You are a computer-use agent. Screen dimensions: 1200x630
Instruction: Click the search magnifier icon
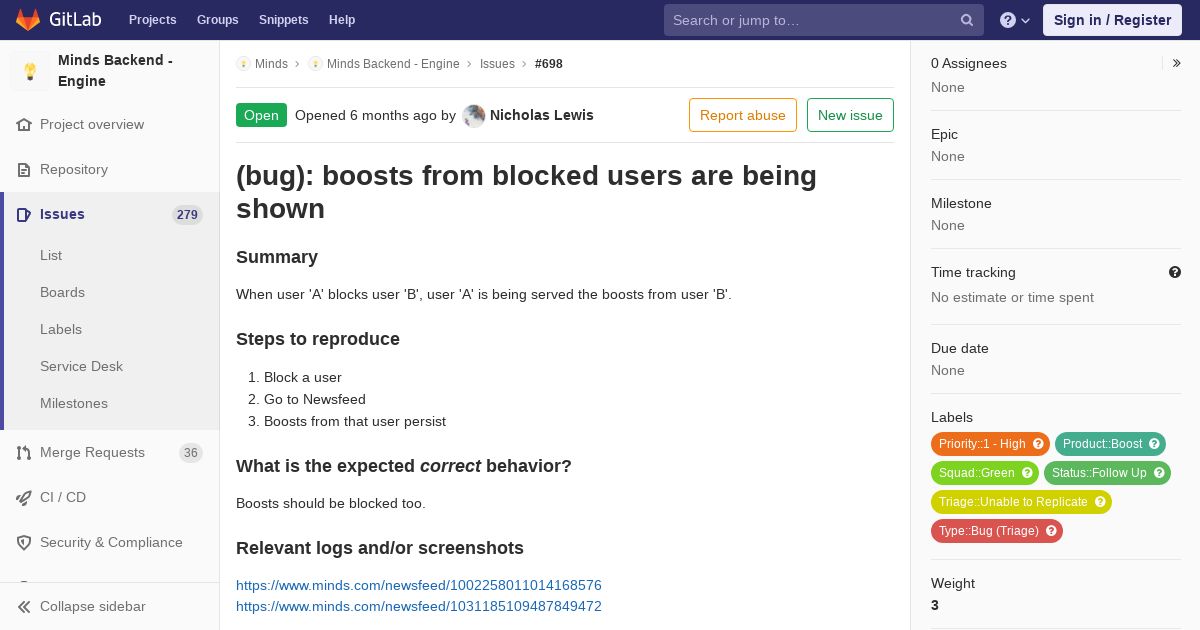coord(967,20)
